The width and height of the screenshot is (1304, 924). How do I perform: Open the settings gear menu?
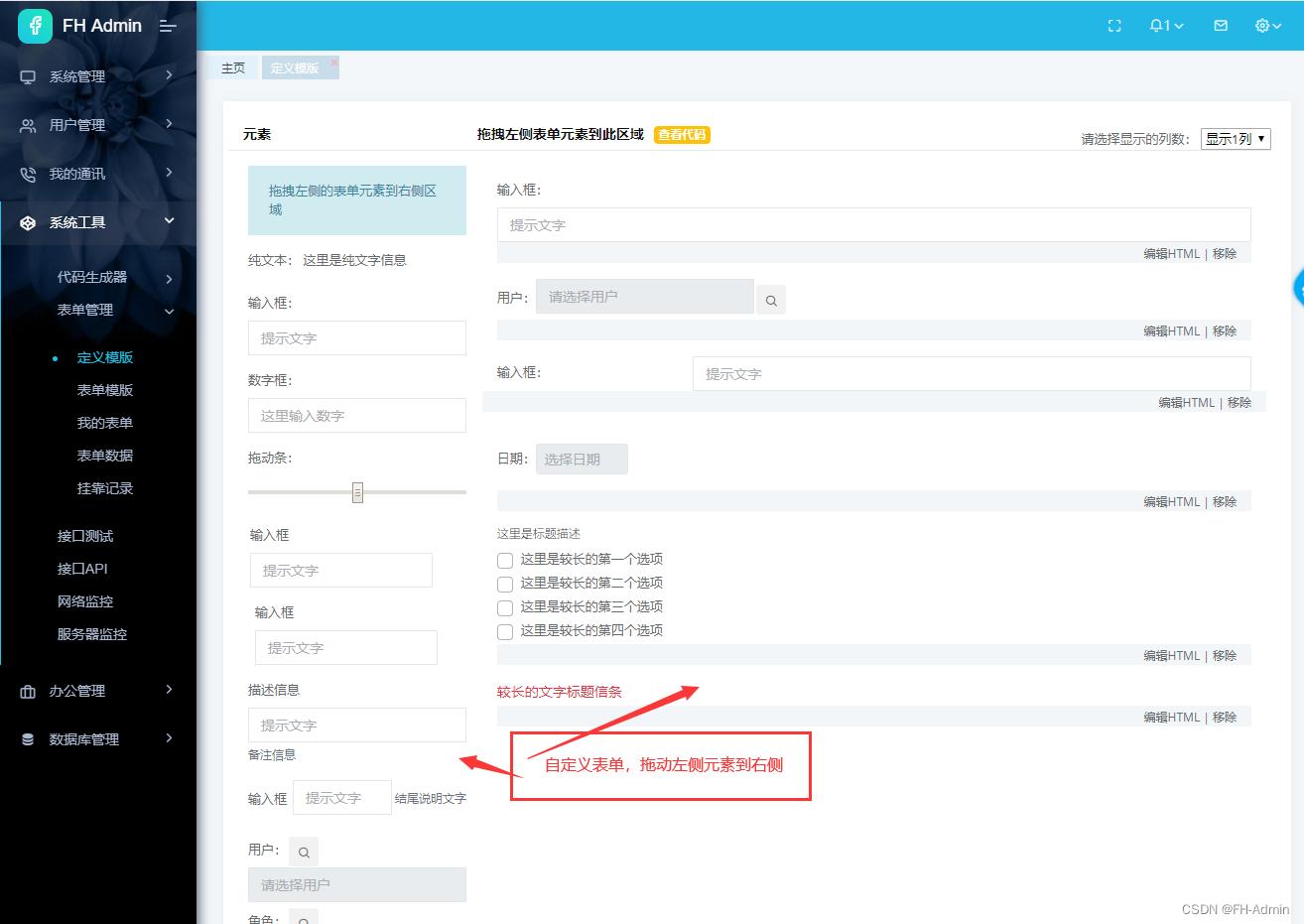(1268, 26)
